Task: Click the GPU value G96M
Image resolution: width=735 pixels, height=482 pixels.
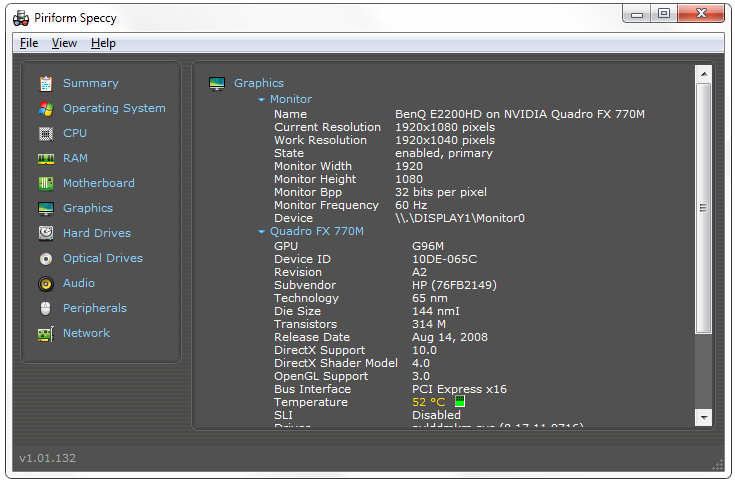Action: tap(428, 246)
